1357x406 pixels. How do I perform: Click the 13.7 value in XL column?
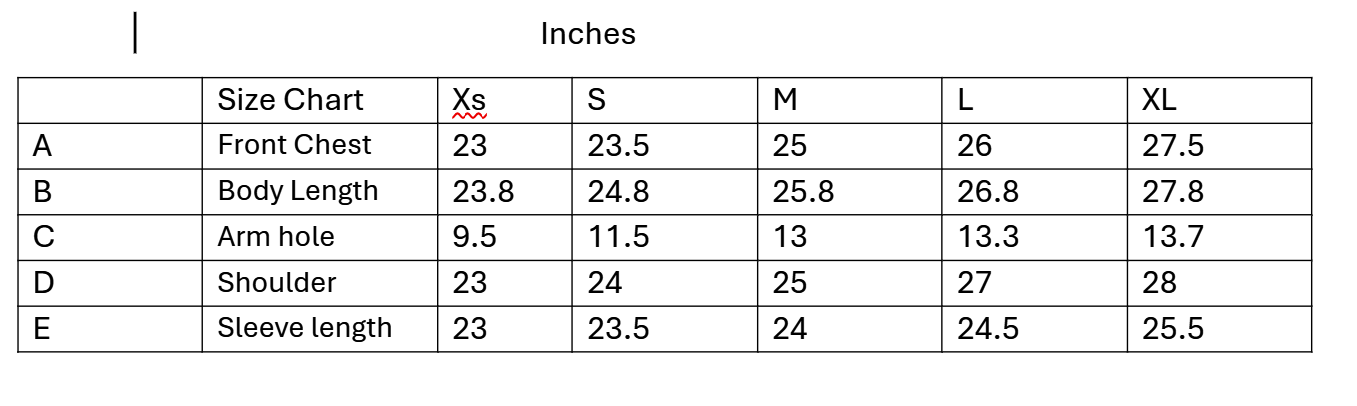1173,237
